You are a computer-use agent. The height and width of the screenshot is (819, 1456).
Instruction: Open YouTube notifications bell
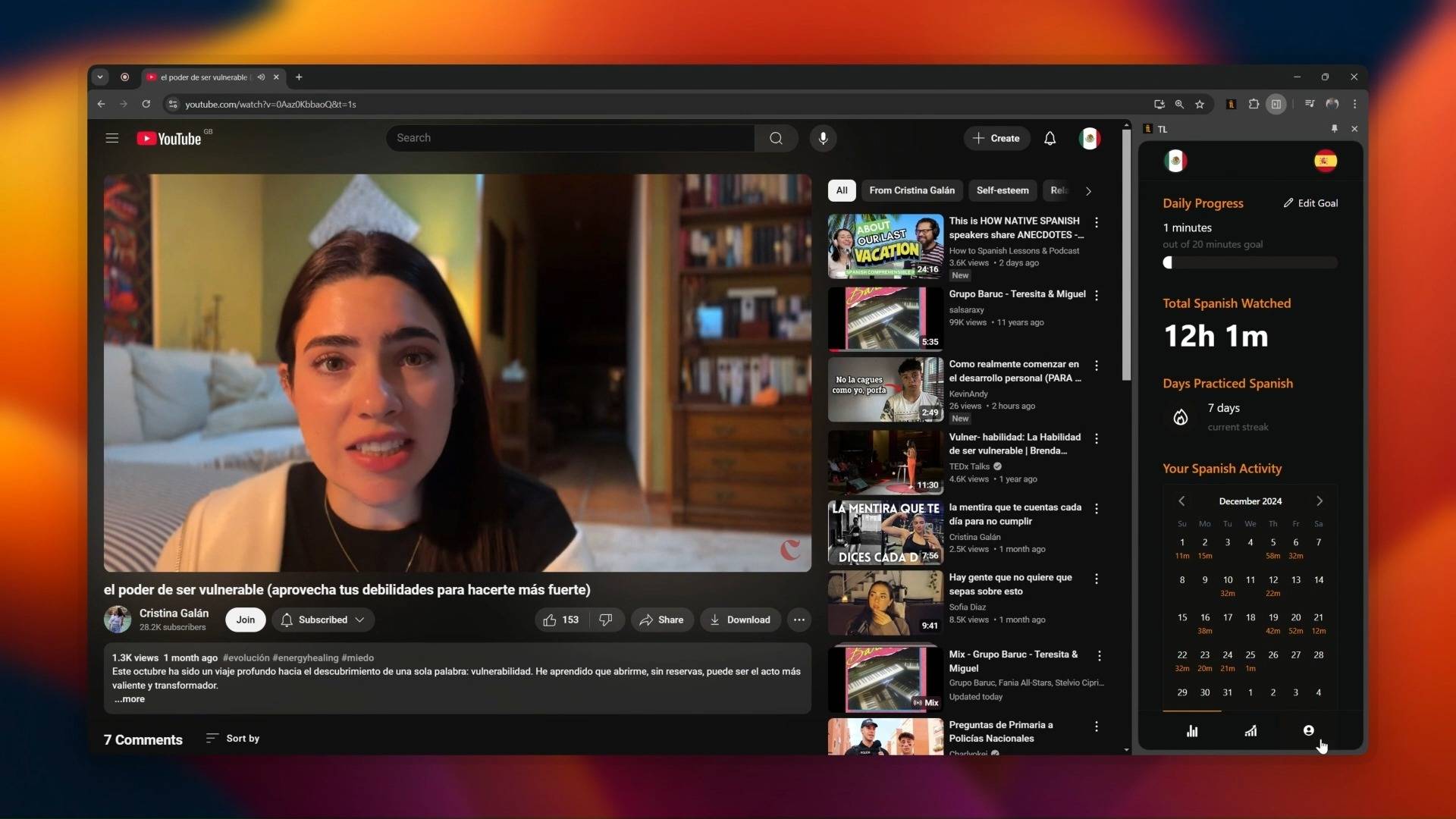click(x=1050, y=138)
